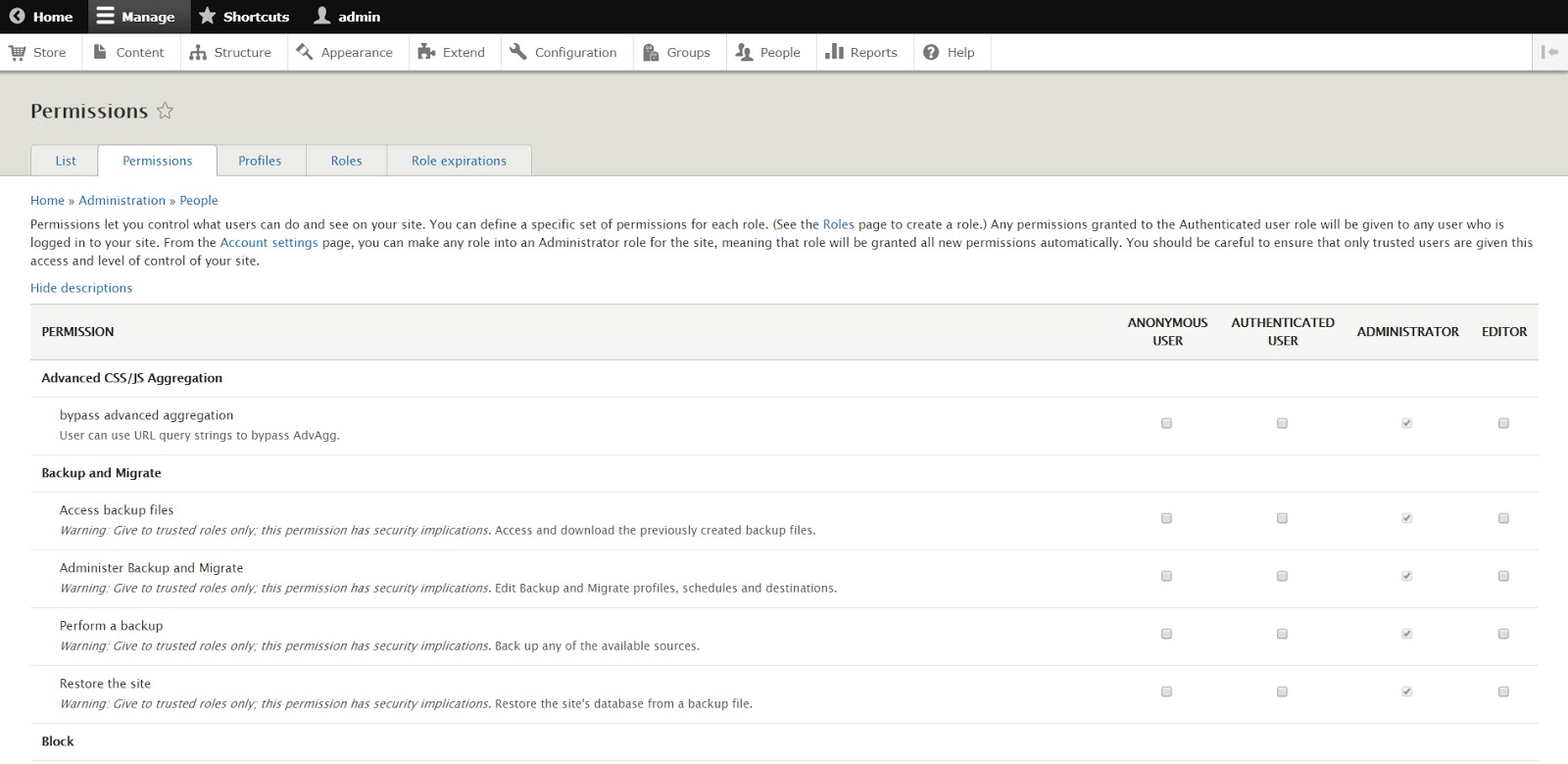Click the Hide descriptions link
The width and height of the screenshot is (1568, 764).
point(81,288)
